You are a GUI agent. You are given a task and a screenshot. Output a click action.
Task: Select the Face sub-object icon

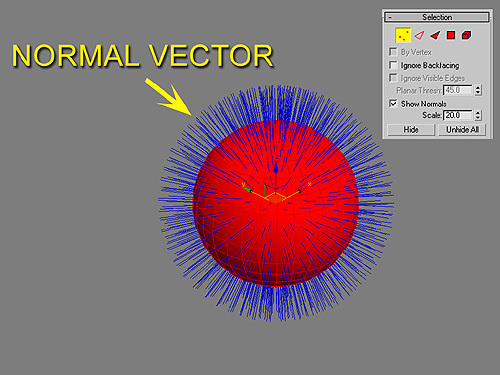(435, 35)
